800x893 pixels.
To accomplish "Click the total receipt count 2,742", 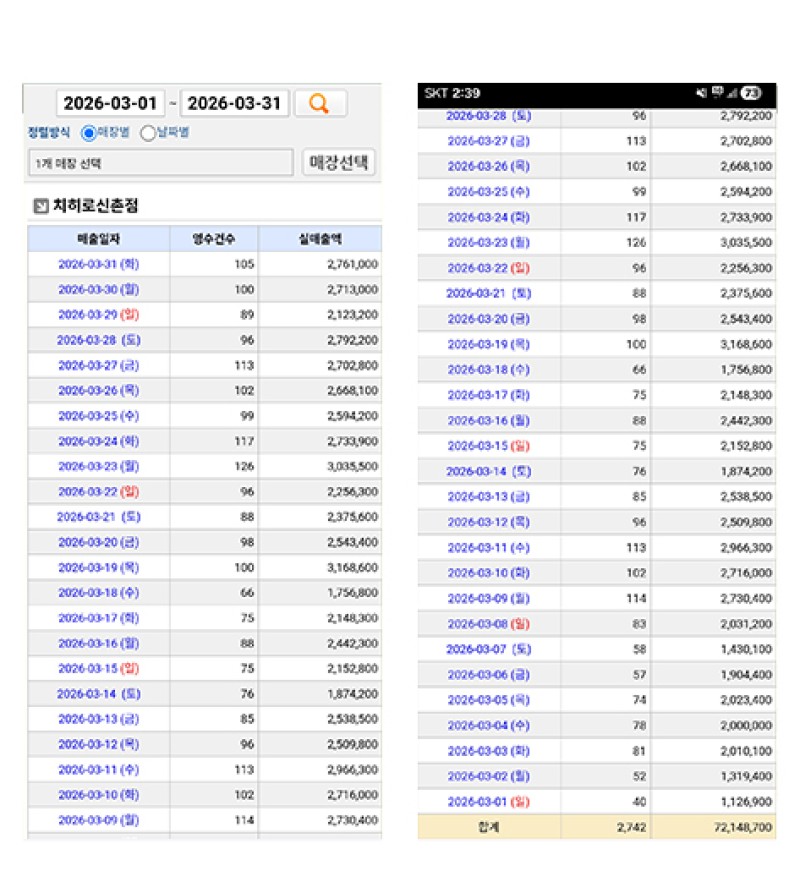I will coord(631,827).
